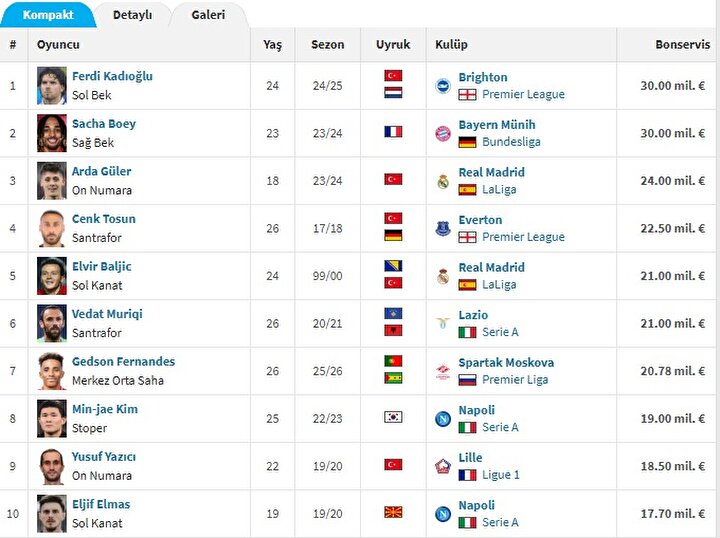Viewport: 720px width, 538px height.
Task: Click the North Macedonia flag for Eljif Elmas
Action: (x=393, y=512)
